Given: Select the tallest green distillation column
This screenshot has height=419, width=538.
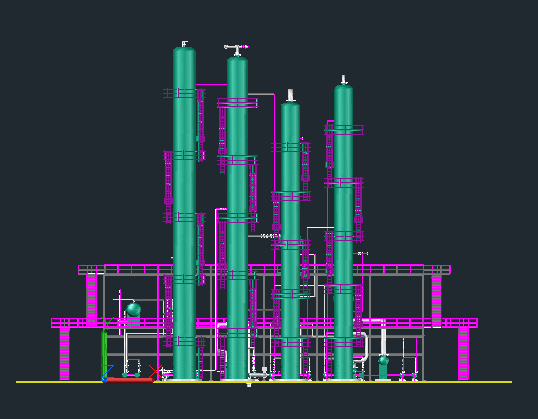Looking at the screenshot, I should [184, 213].
